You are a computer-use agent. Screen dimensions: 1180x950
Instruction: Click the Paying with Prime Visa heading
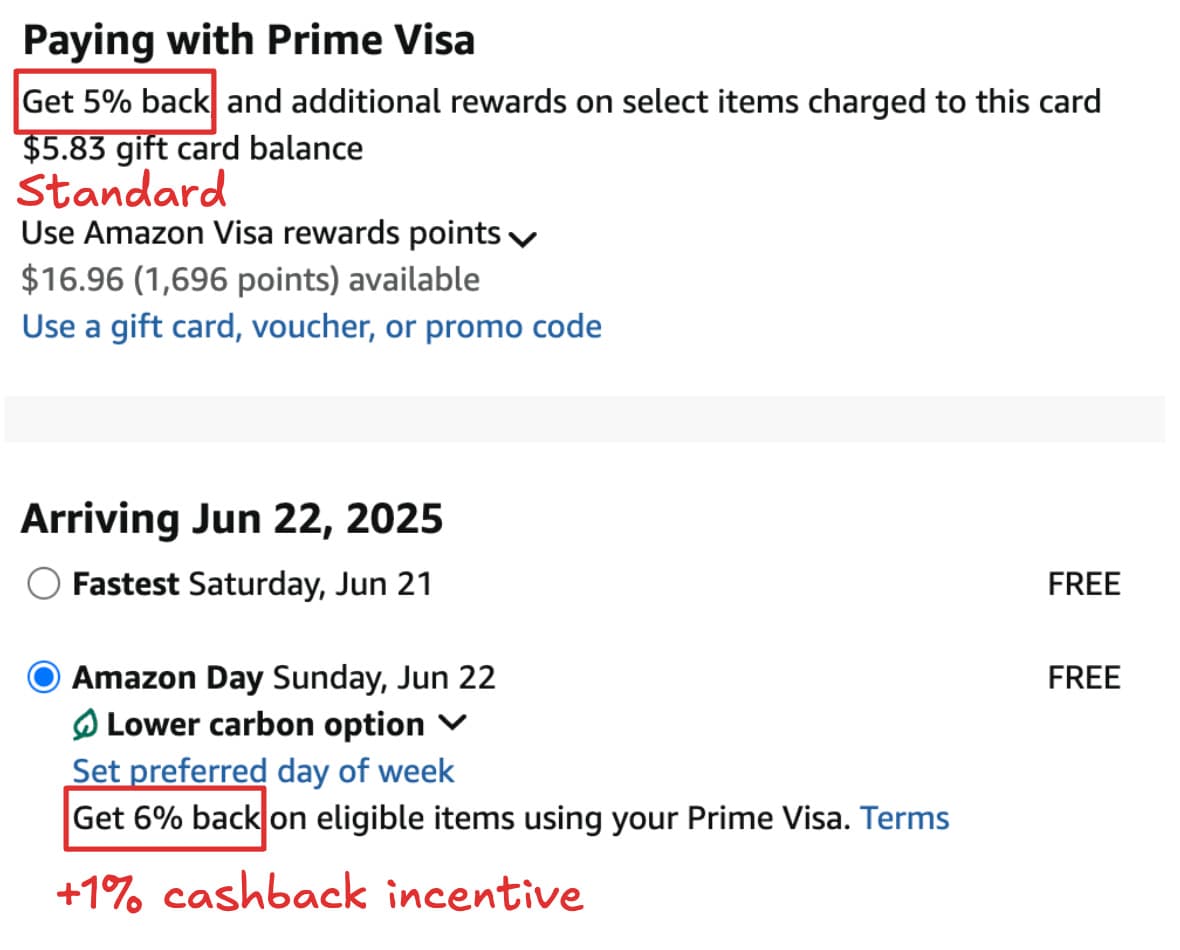pyautogui.click(x=249, y=41)
